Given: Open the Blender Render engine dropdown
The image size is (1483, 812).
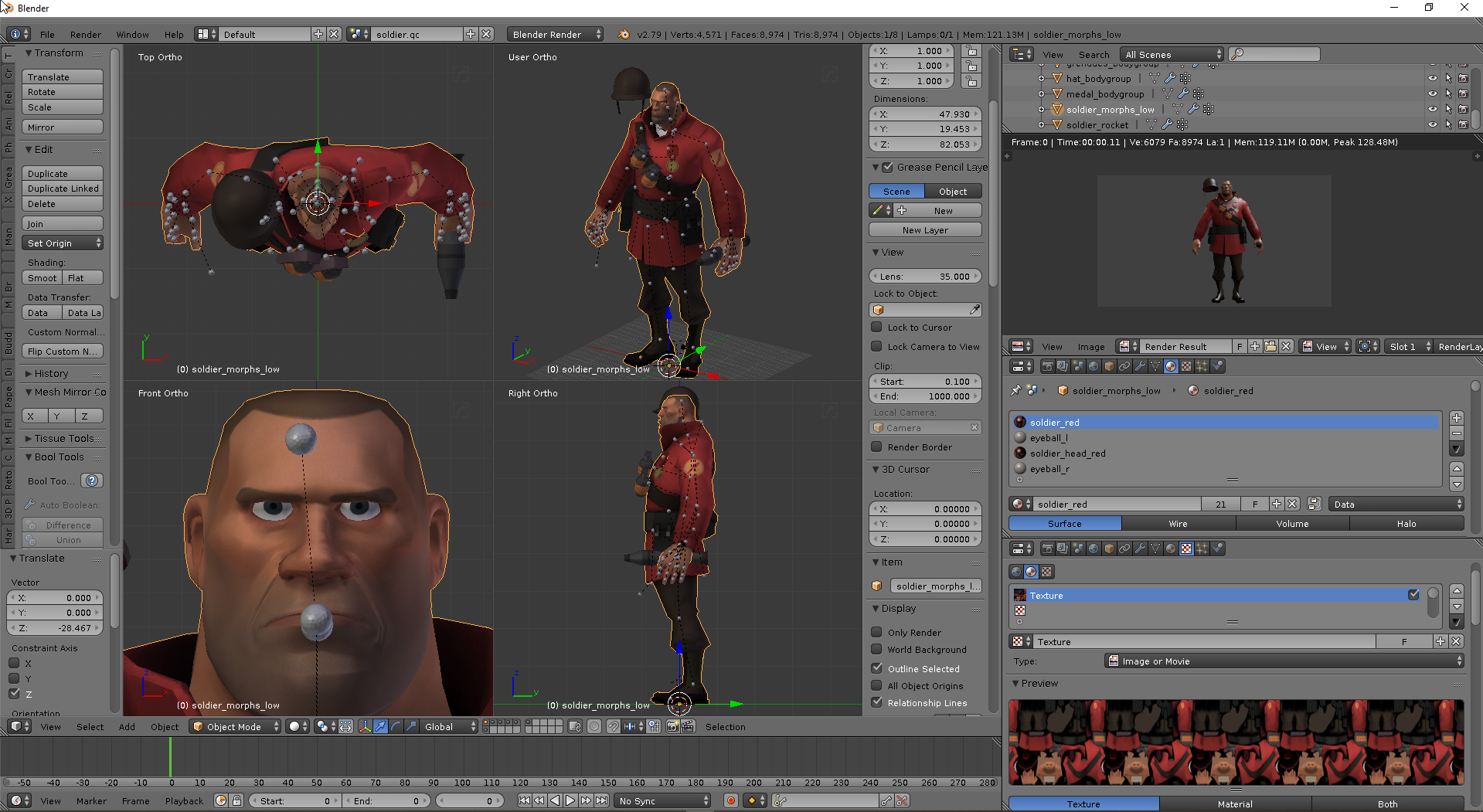Looking at the screenshot, I should click(555, 34).
